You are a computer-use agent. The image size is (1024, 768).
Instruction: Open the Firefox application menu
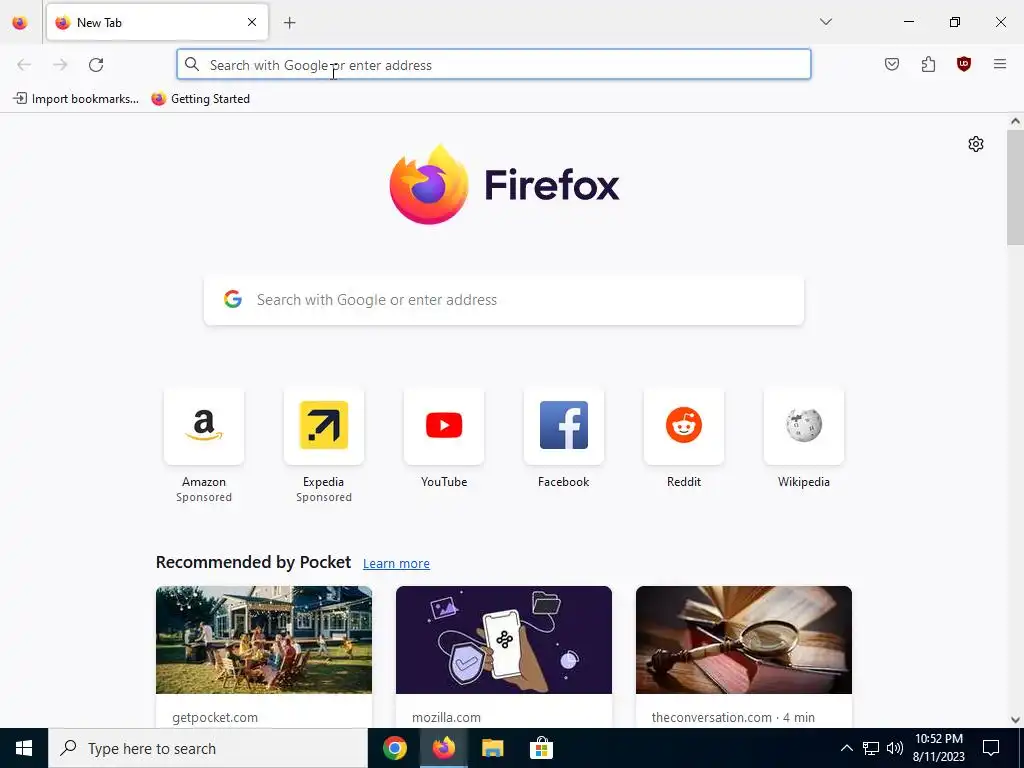point(999,64)
